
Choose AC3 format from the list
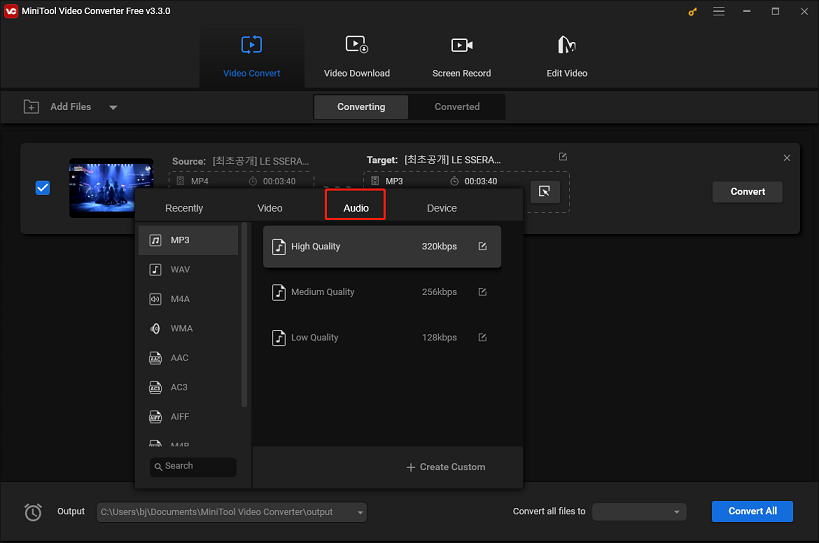click(189, 387)
